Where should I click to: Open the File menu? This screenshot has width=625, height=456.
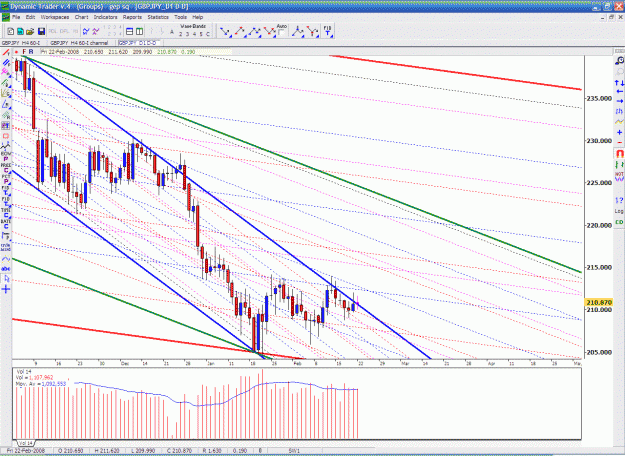click(x=16, y=17)
